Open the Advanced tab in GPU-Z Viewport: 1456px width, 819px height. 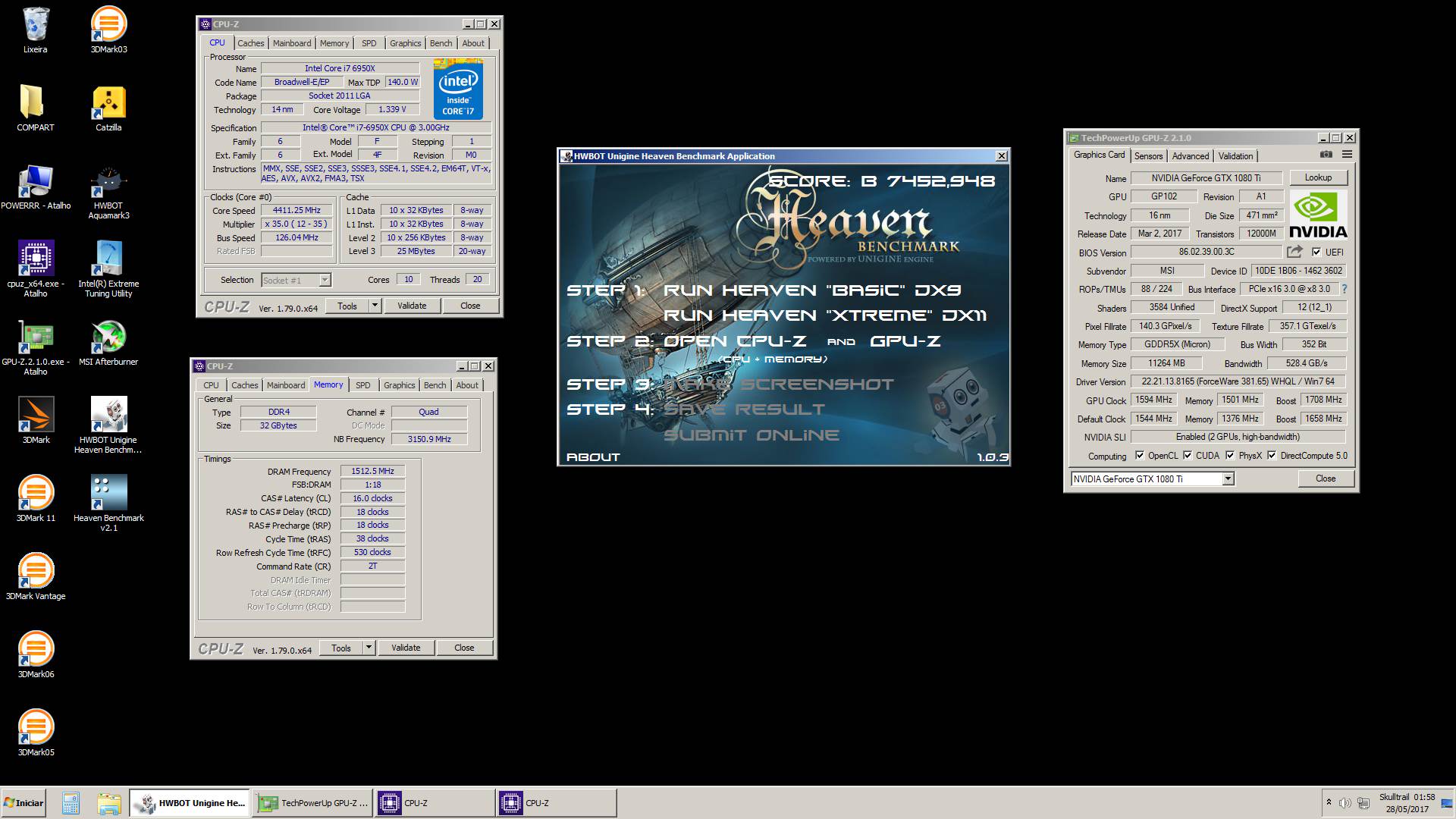click(1190, 156)
